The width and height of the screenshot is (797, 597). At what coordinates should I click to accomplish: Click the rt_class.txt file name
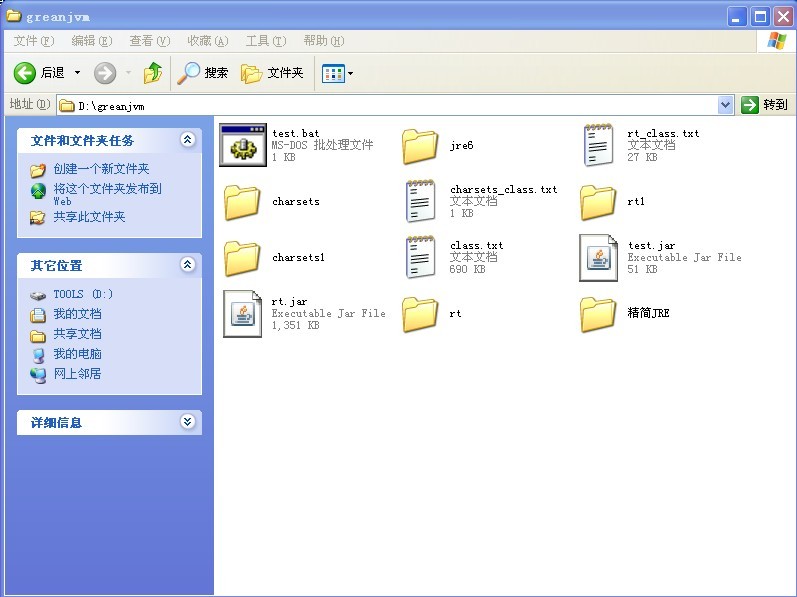click(x=663, y=133)
